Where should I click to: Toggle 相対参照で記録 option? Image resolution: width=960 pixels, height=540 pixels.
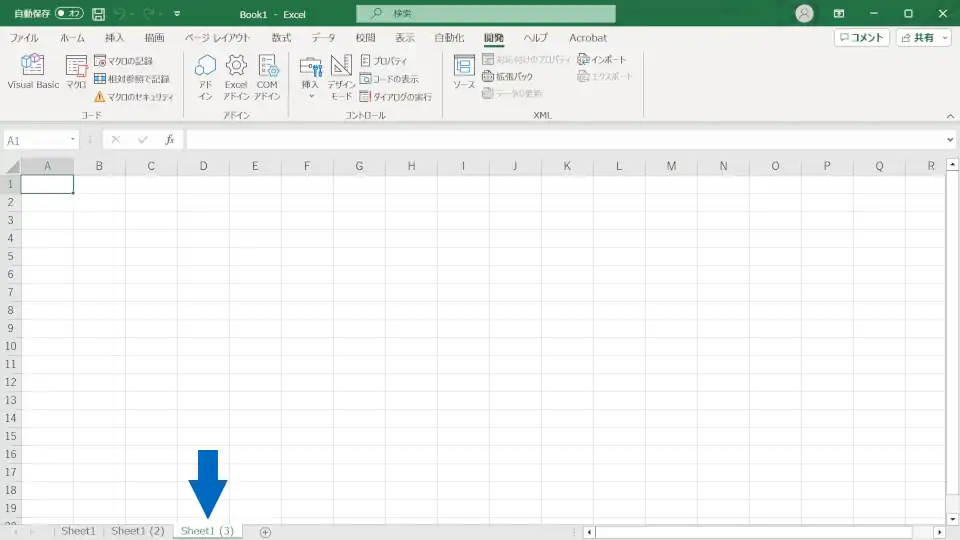[131, 79]
